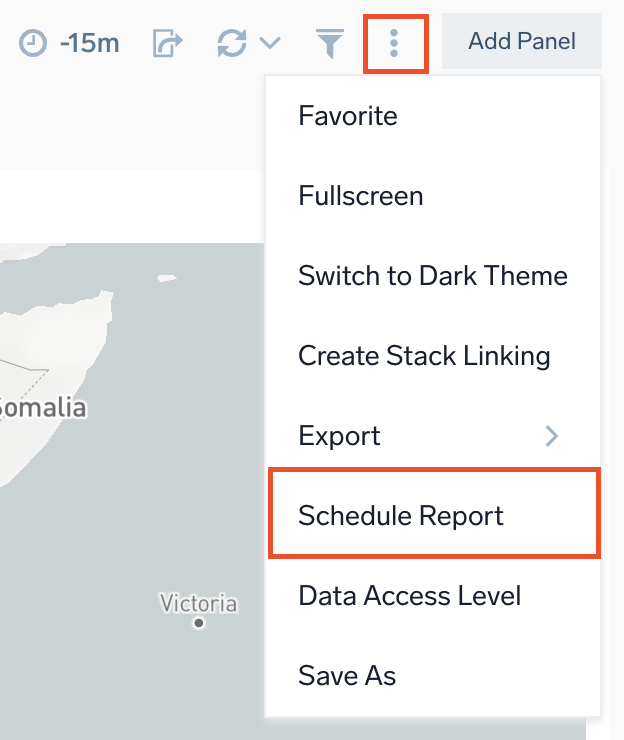Click the refresh icon
This screenshot has height=740, width=624.
232,43
